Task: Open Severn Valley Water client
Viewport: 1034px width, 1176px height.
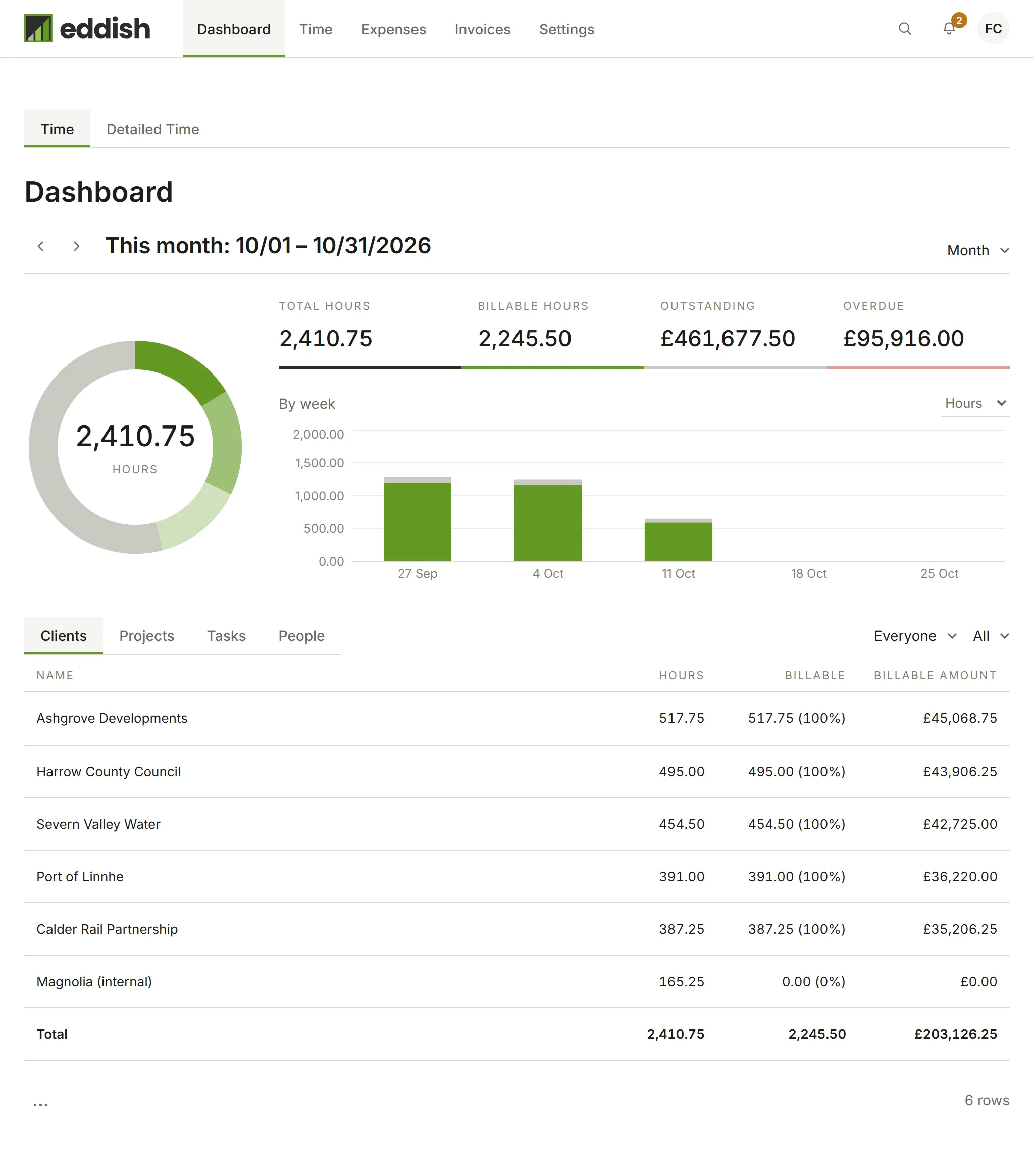Action: pos(98,824)
